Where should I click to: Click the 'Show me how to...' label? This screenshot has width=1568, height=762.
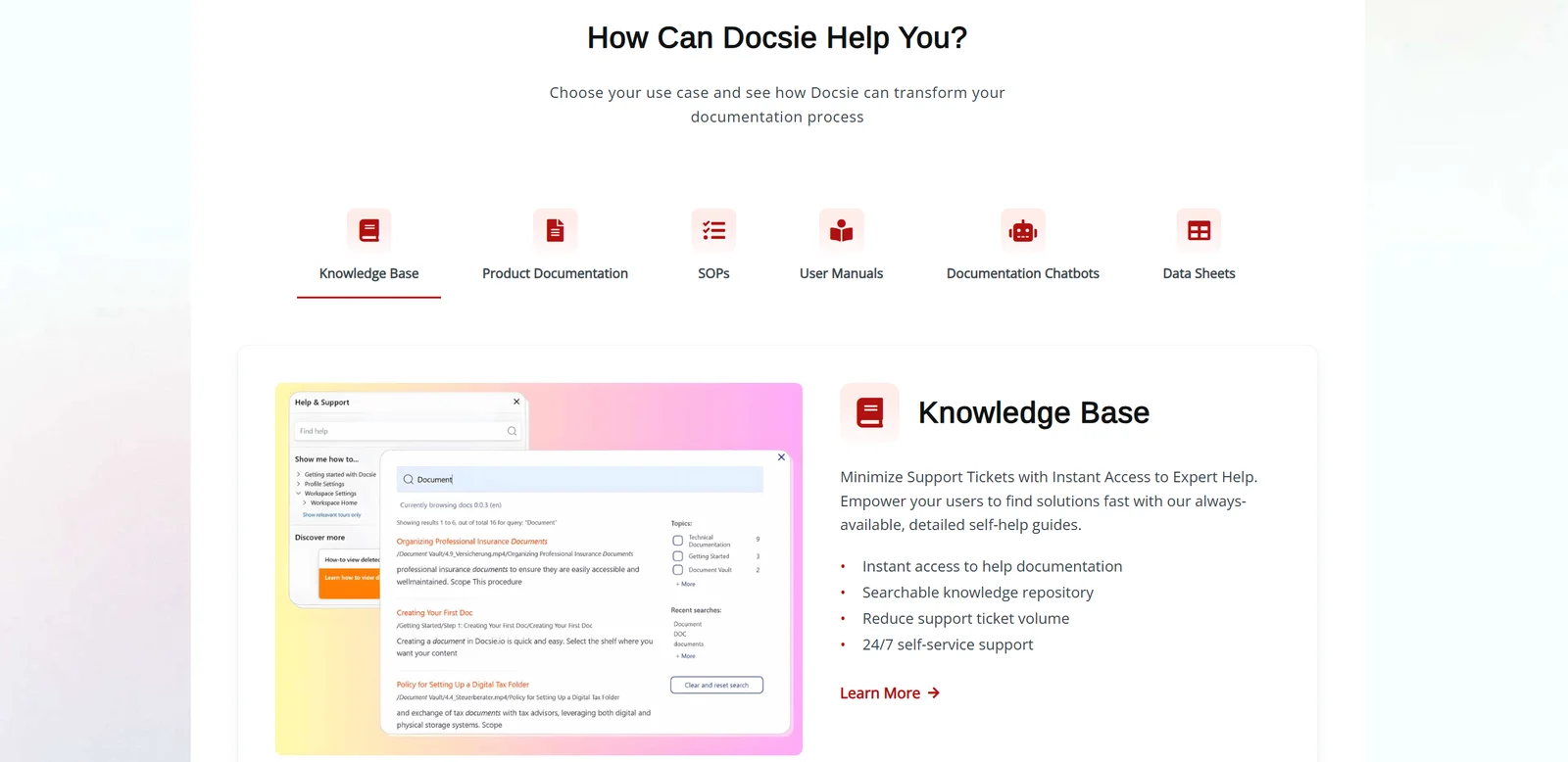(x=326, y=458)
